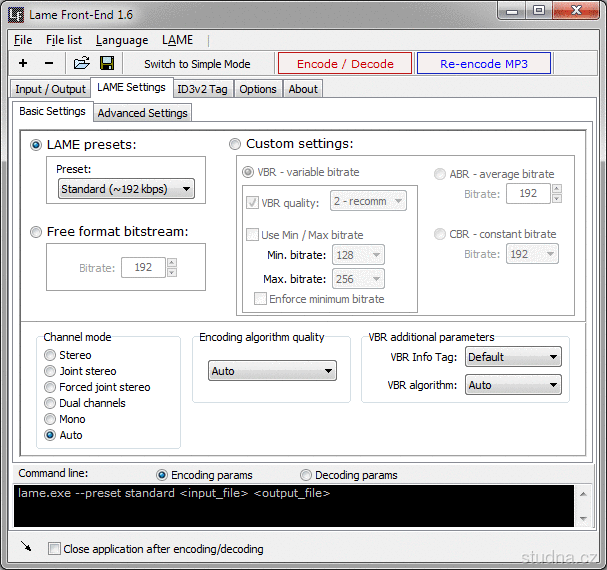
Task: Open Advanced Settings sub-tab
Action: pos(142,113)
